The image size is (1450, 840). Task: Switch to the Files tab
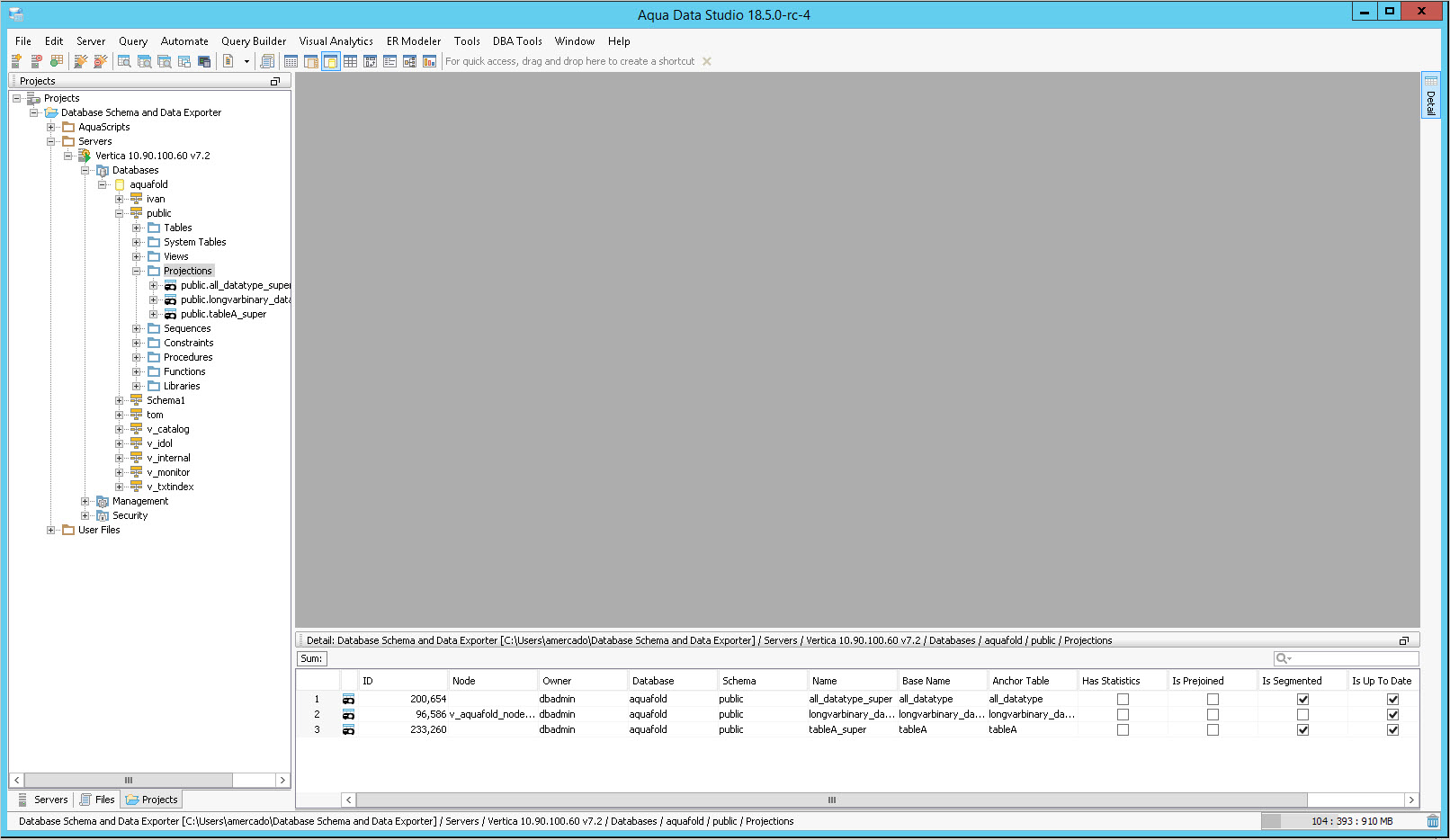pos(96,800)
